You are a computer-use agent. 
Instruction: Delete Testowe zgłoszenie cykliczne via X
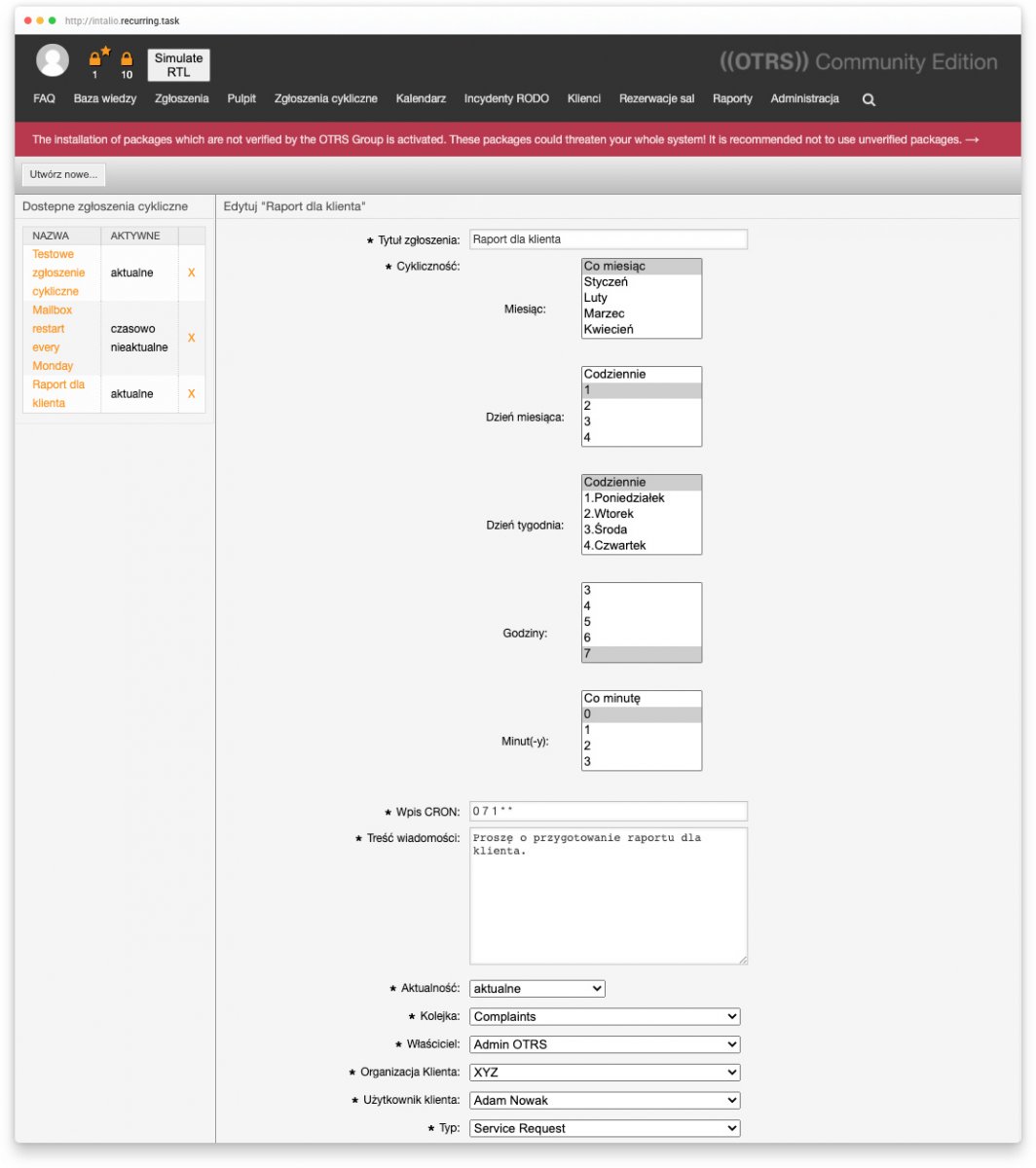(191, 273)
